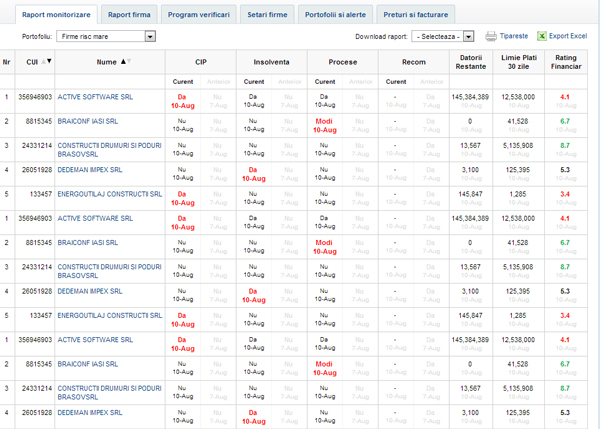Image resolution: width=600 pixels, height=429 pixels.
Task: Click red CIP Da 10-Aug in first row
Action: [183, 101]
